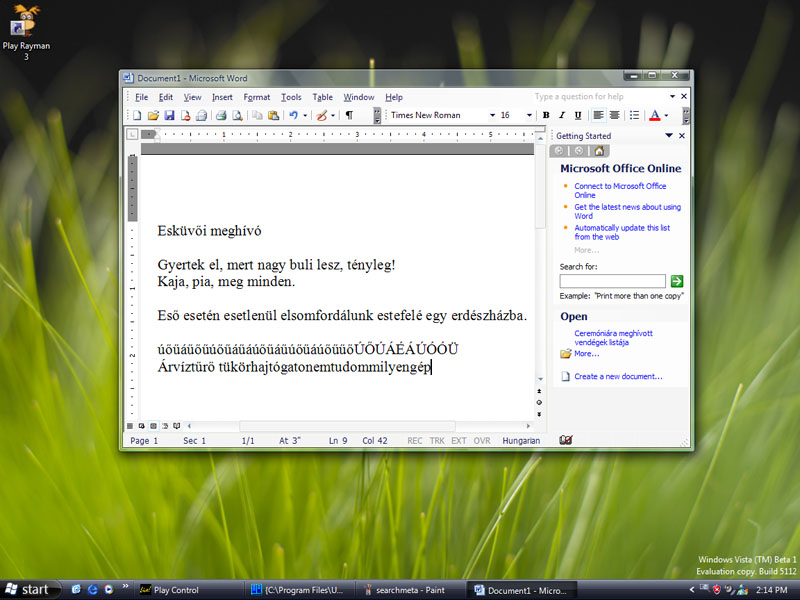This screenshot has height=600, width=800.
Task: Open Print Preview from the toolbar
Action: point(237,115)
